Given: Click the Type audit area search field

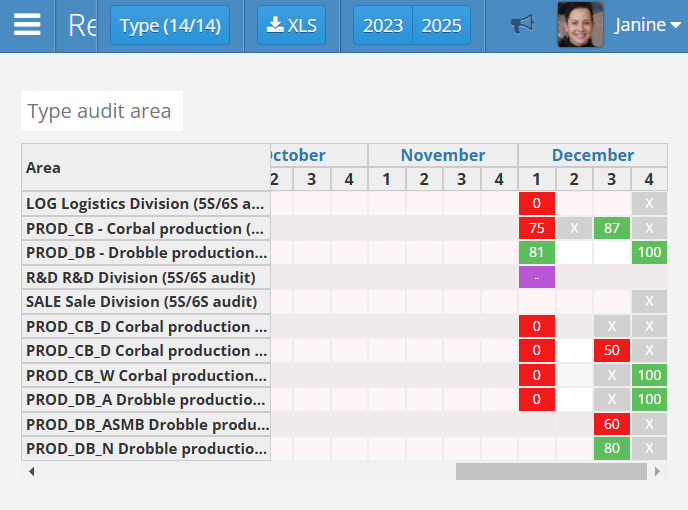Looking at the screenshot, I should click(x=101, y=111).
